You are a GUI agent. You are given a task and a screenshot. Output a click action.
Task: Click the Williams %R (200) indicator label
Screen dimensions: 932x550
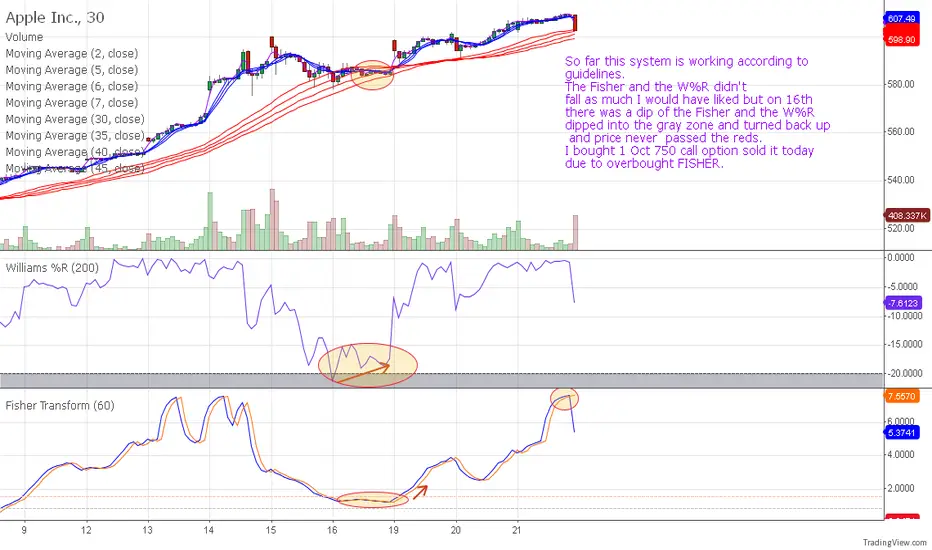click(x=52, y=268)
